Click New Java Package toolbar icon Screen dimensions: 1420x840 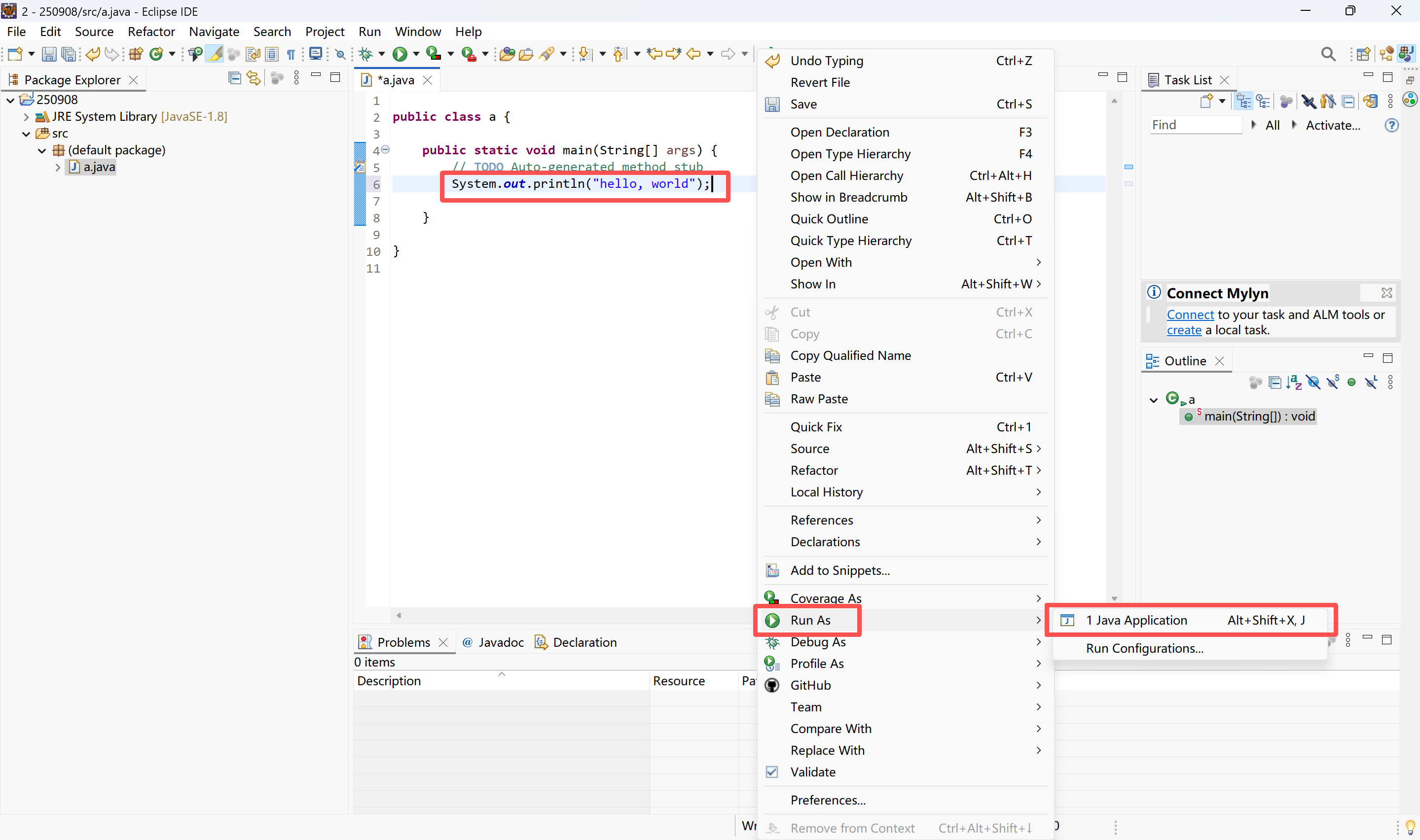click(x=135, y=54)
